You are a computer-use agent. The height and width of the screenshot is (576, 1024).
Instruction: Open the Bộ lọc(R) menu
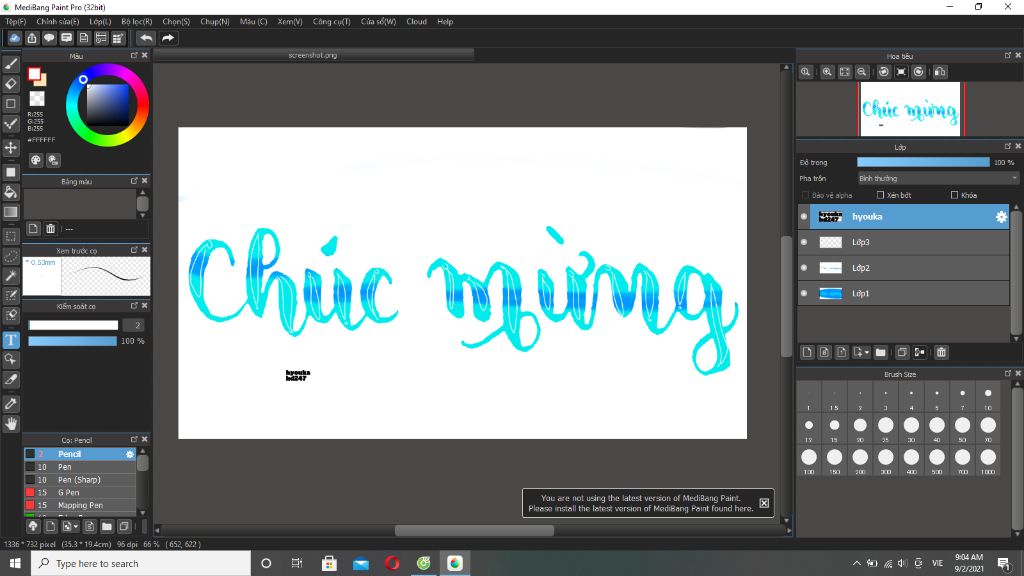point(136,22)
